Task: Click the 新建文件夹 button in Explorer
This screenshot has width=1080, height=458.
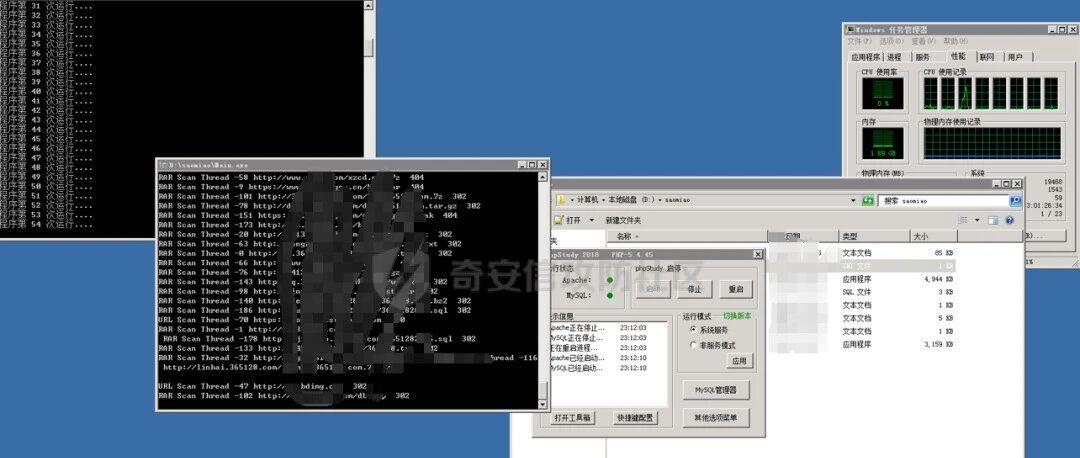Action: [x=623, y=220]
